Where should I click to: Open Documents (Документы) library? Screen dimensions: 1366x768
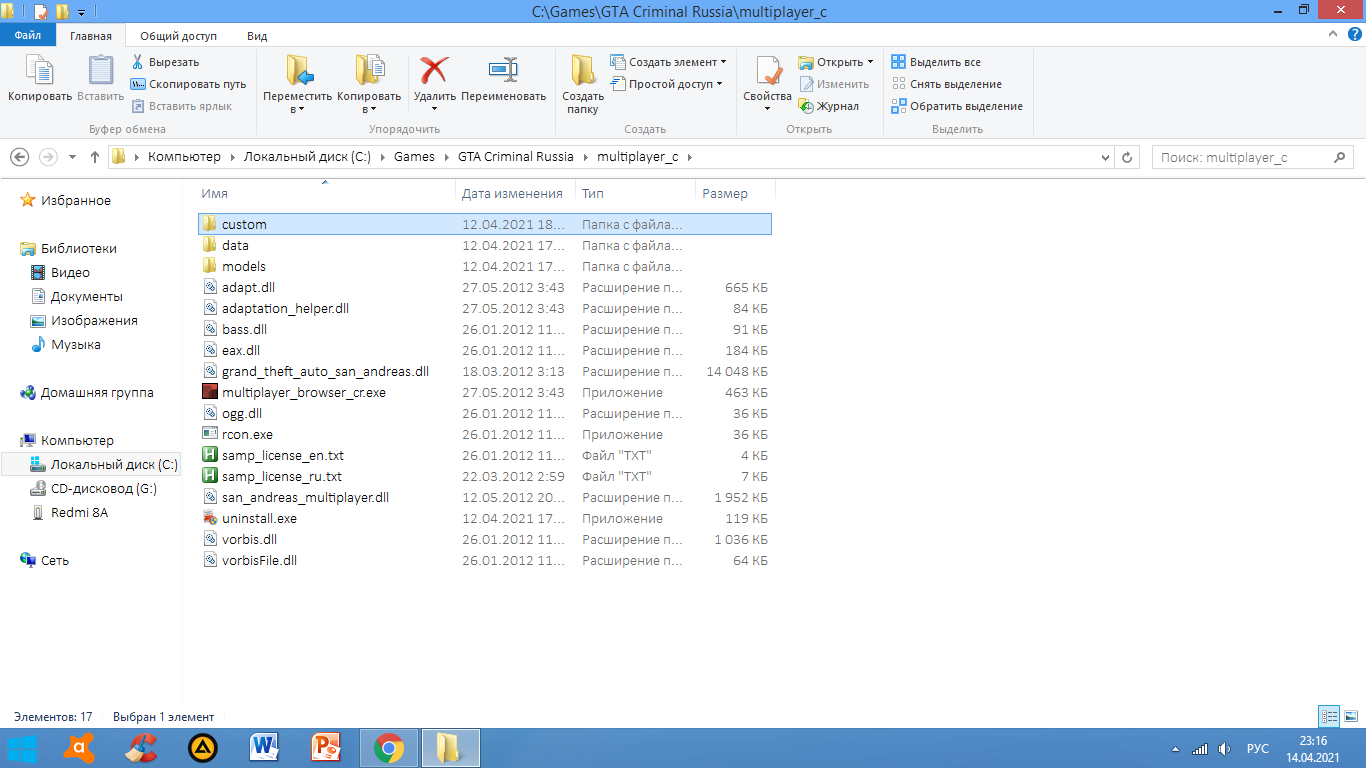(x=77, y=296)
